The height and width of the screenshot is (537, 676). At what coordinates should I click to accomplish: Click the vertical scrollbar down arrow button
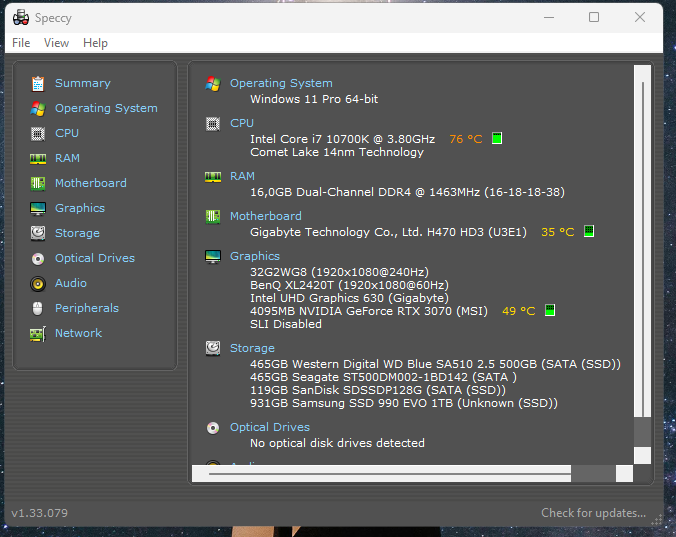coord(642,456)
